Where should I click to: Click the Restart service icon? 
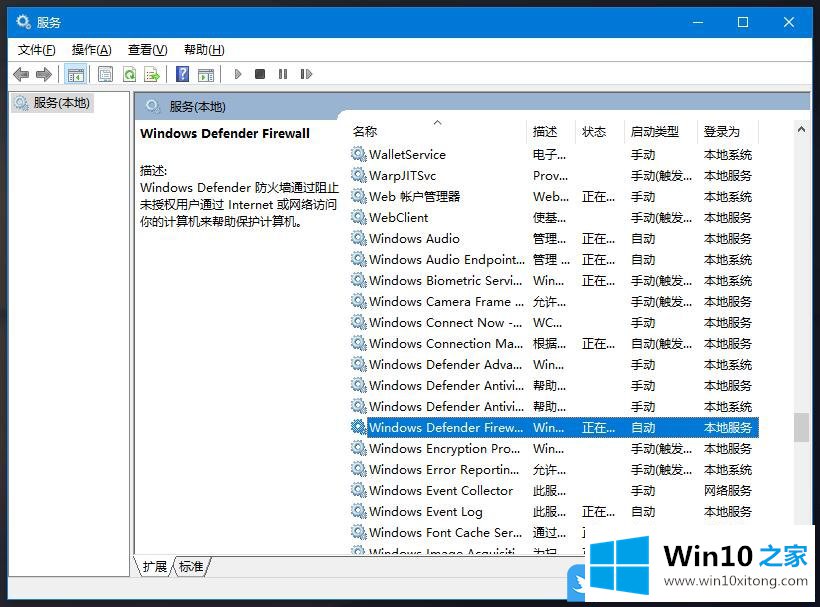point(306,74)
